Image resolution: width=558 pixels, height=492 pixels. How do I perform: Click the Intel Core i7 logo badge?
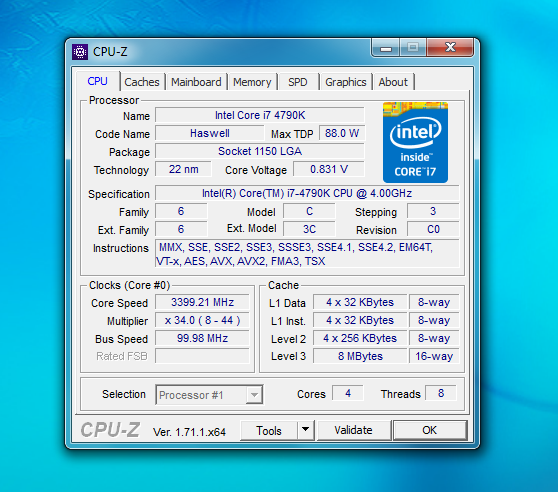click(x=415, y=142)
